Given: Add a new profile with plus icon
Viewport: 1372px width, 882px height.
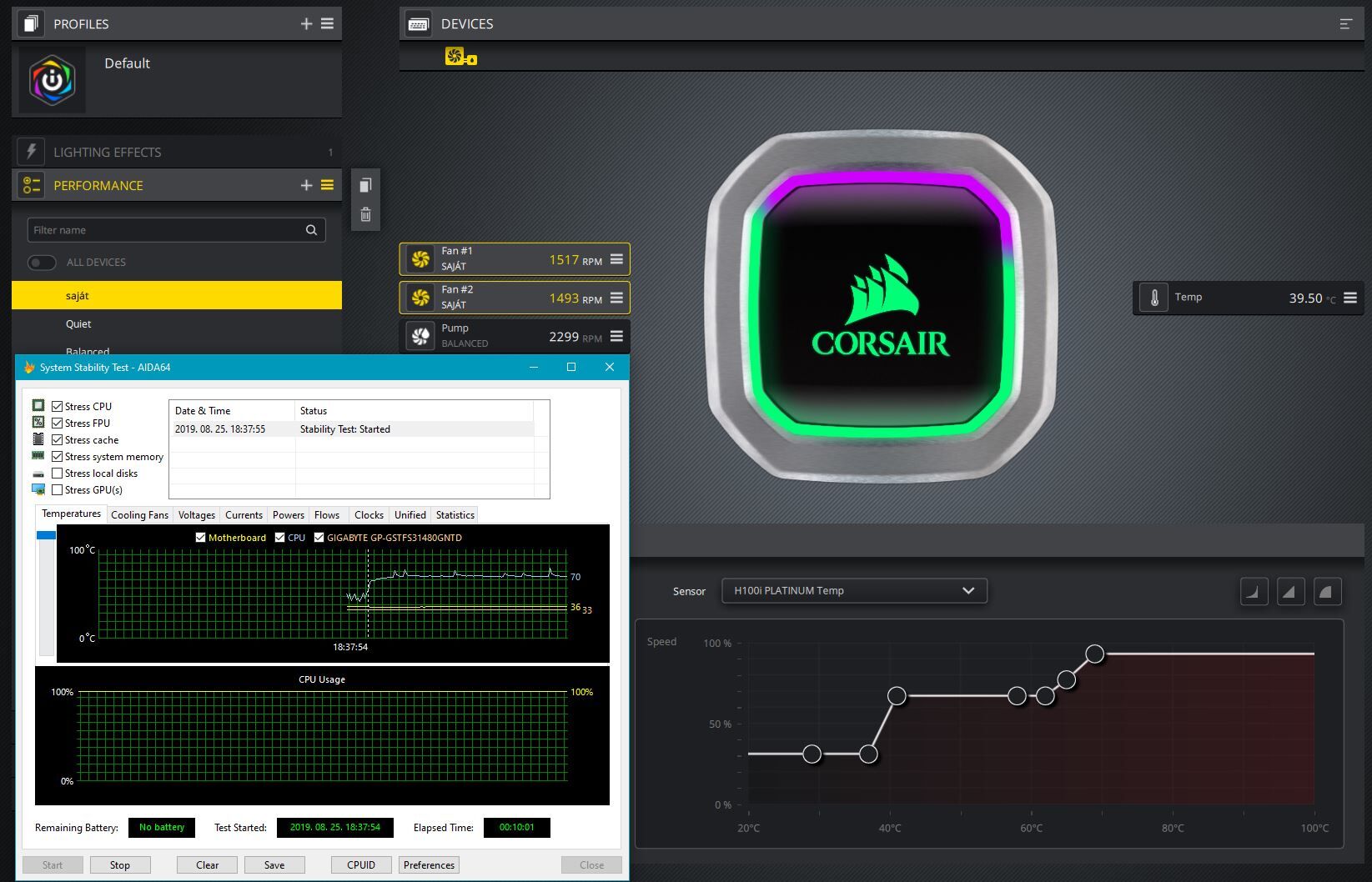Looking at the screenshot, I should click(306, 24).
